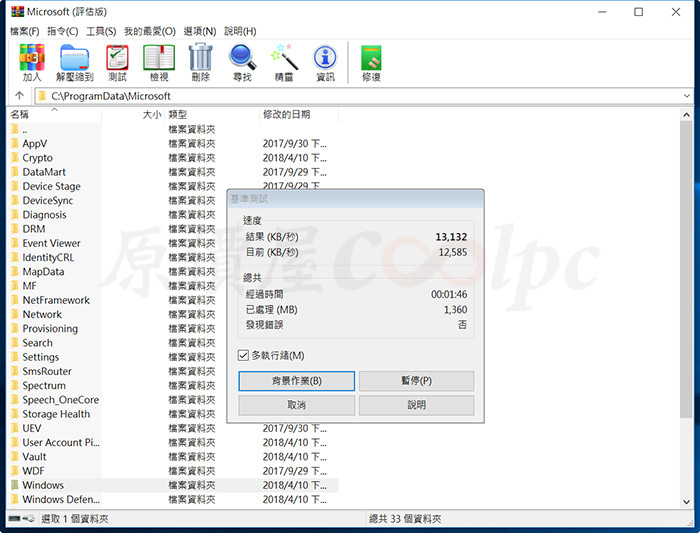Click the Settings folder icon
The width and height of the screenshot is (700, 533).
click(x=15, y=358)
